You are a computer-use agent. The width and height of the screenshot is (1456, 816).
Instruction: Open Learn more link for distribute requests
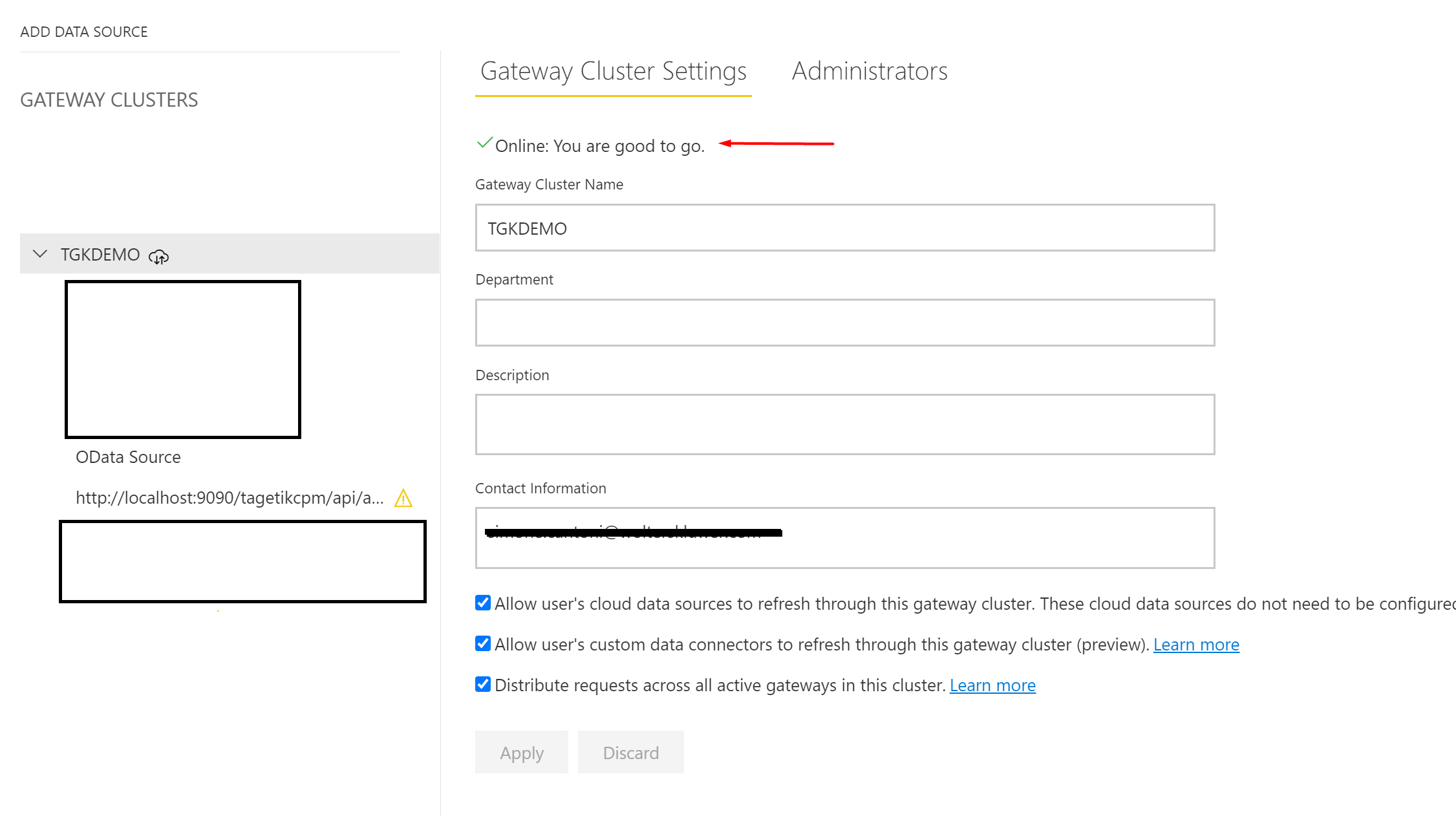[x=992, y=685]
